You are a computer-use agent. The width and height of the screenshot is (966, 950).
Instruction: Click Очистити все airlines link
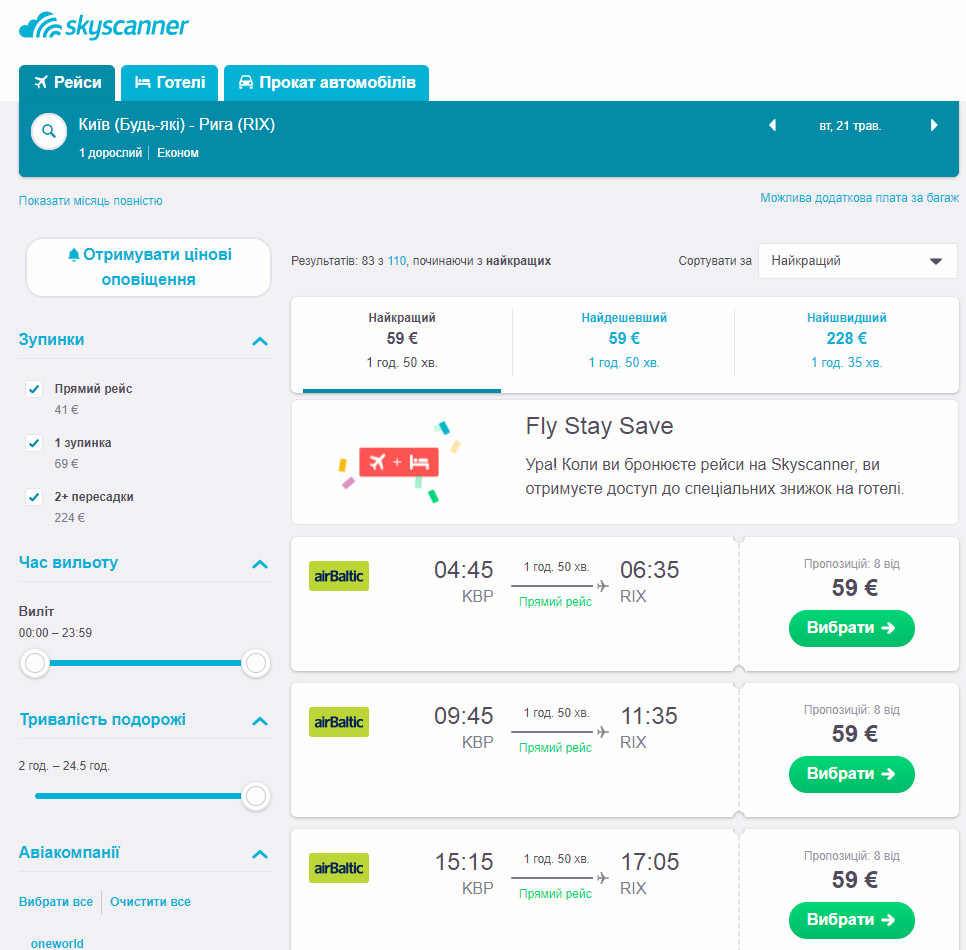coord(150,901)
